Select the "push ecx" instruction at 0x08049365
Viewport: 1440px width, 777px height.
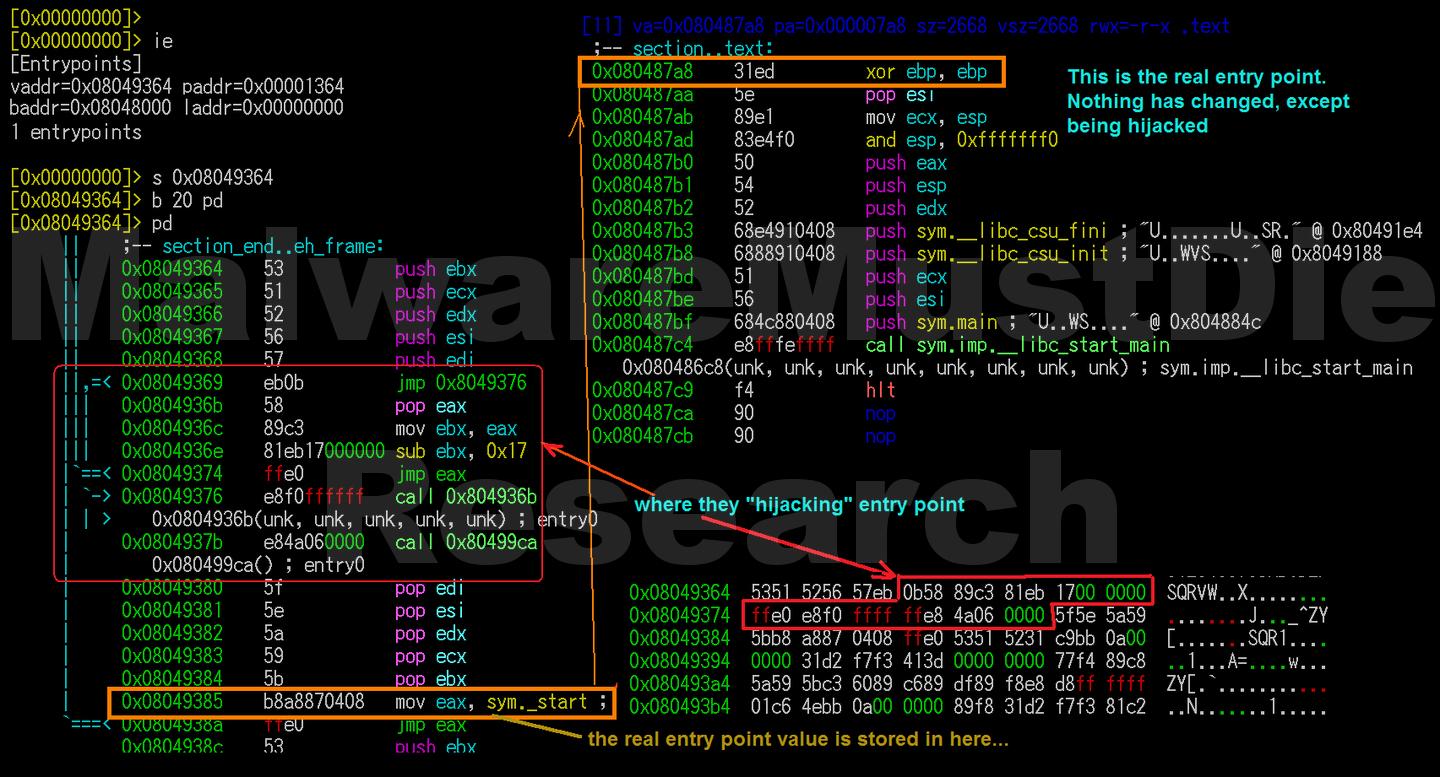coord(436,292)
